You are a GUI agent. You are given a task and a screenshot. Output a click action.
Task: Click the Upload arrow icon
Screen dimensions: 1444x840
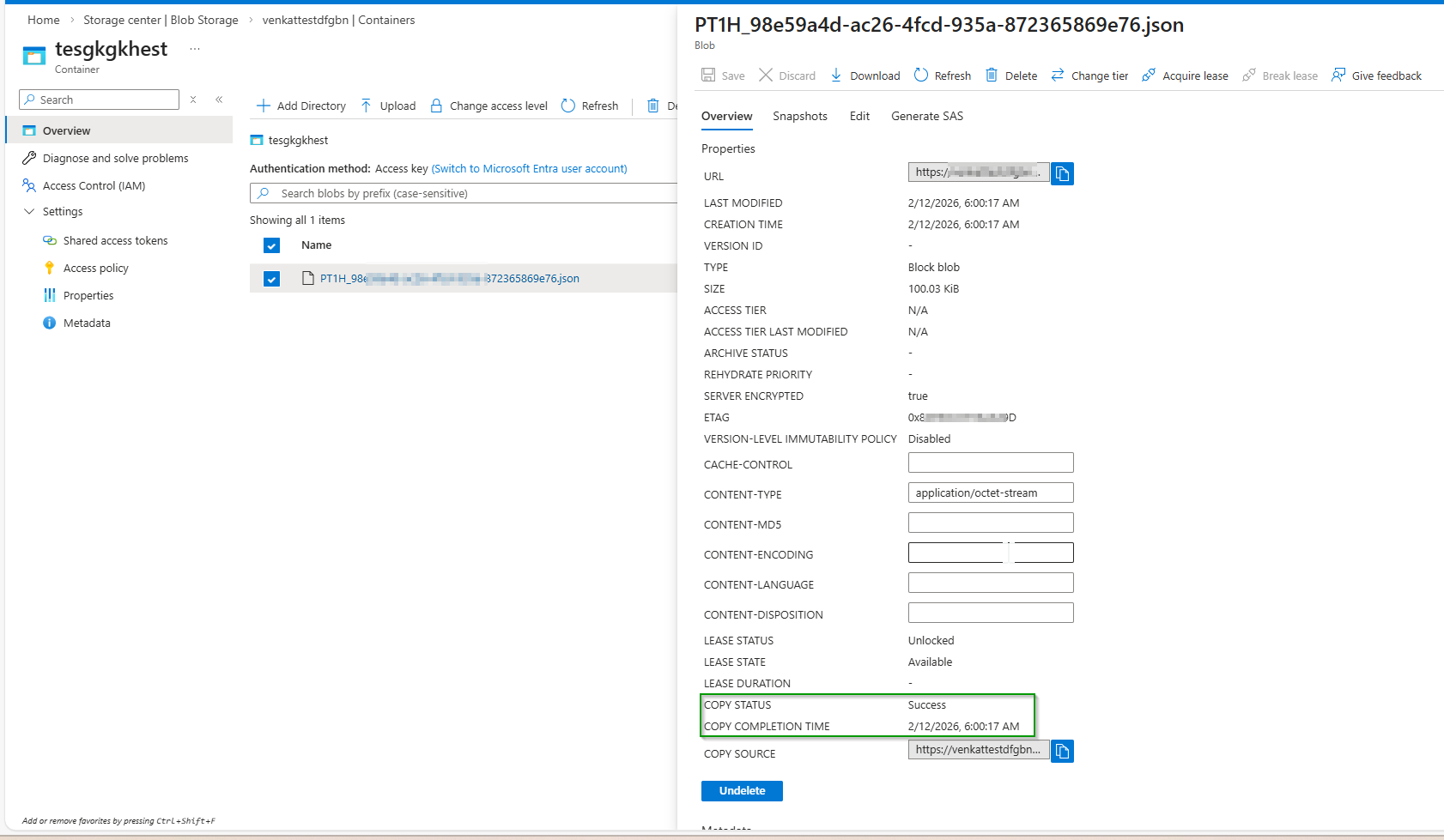367,106
